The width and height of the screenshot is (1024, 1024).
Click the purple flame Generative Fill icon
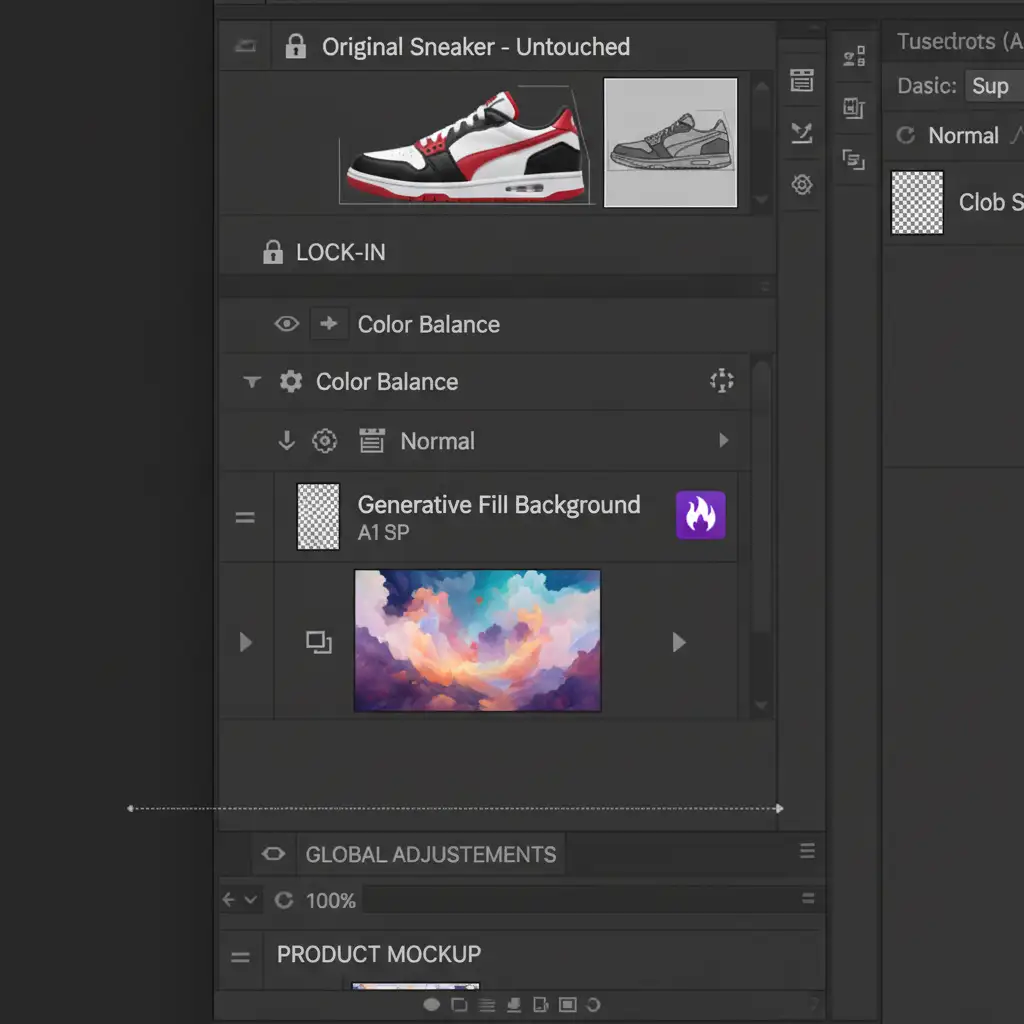tap(700, 516)
